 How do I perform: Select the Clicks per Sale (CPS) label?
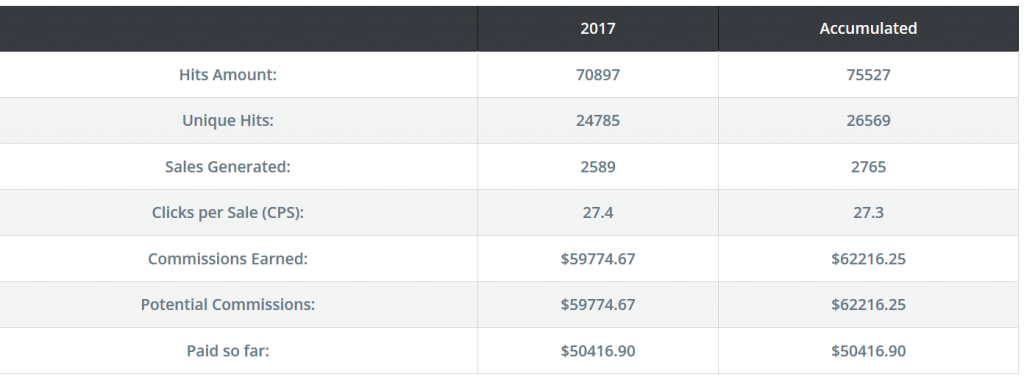point(228,213)
